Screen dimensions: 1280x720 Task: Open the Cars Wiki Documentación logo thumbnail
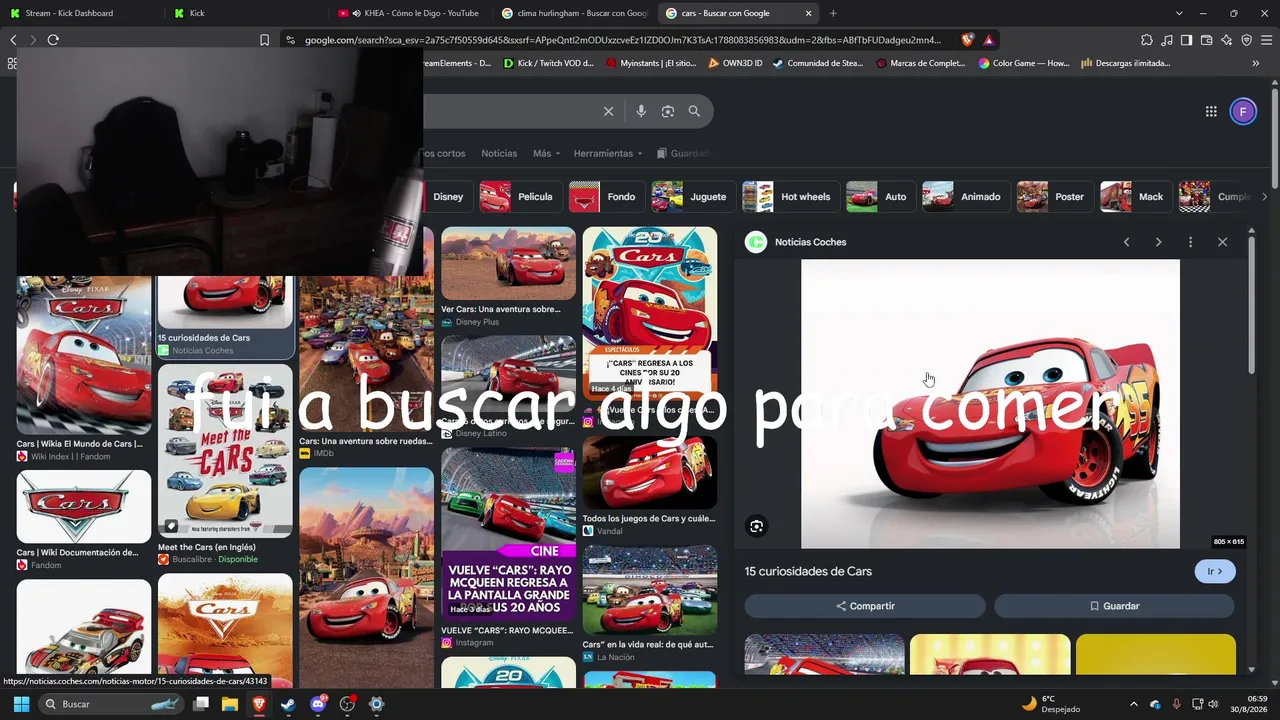pyautogui.click(x=84, y=506)
